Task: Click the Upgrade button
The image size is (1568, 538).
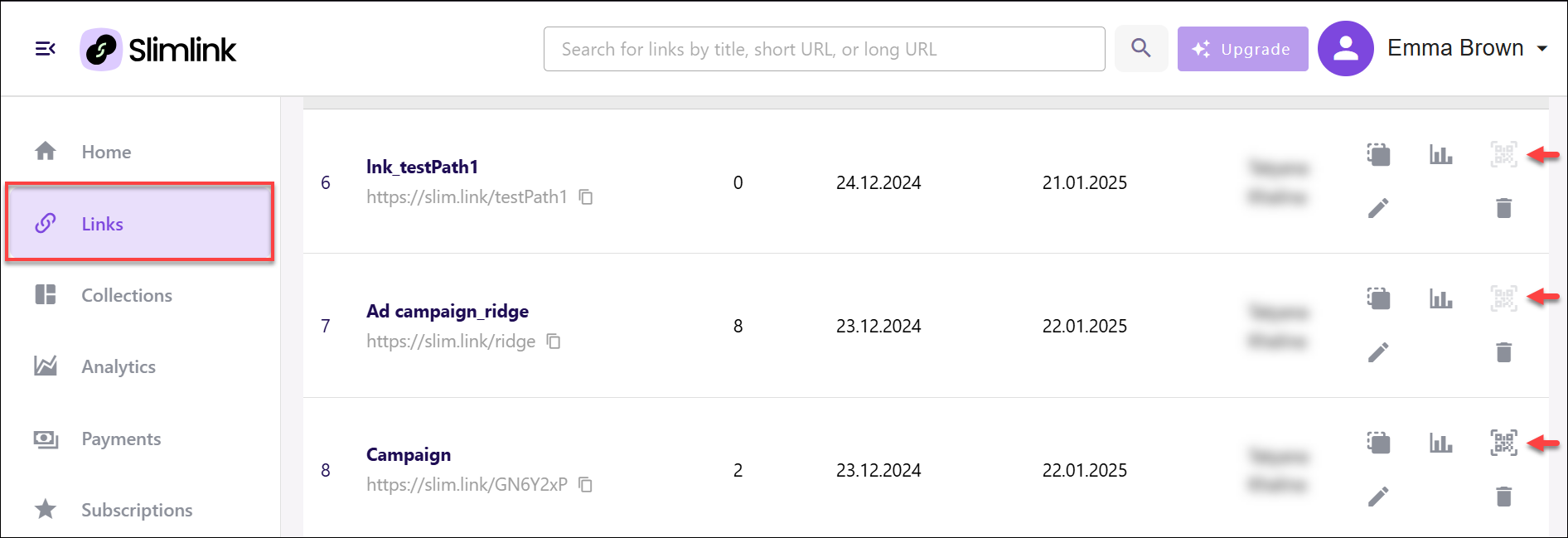Action: [1242, 49]
